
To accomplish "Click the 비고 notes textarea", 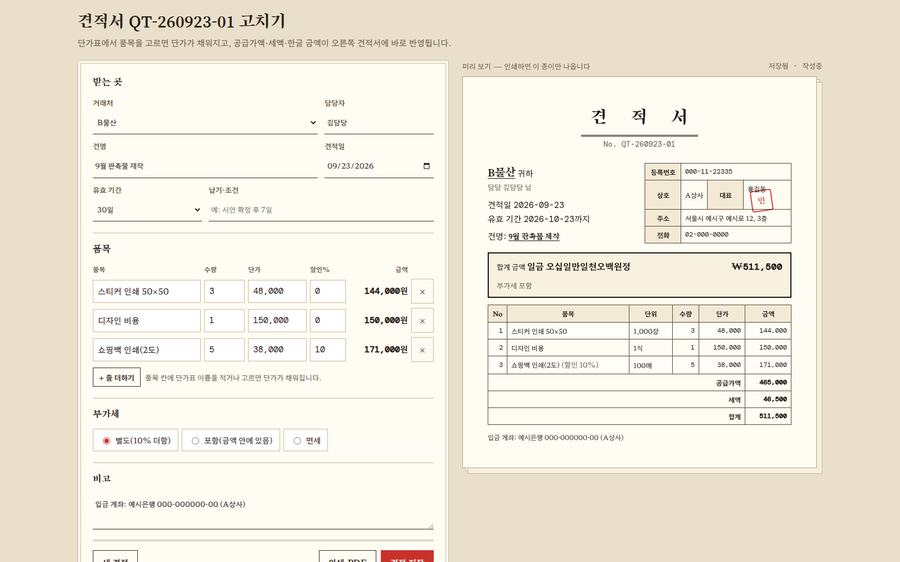I will pos(263,511).
